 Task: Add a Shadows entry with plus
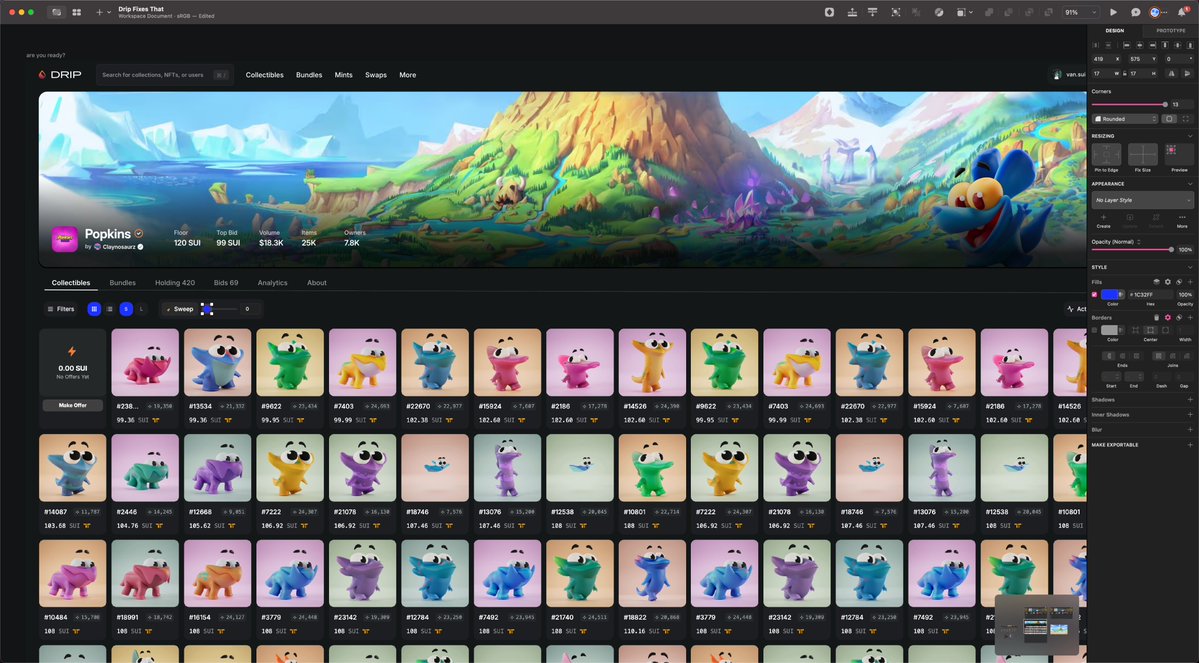pos(1190,400)
